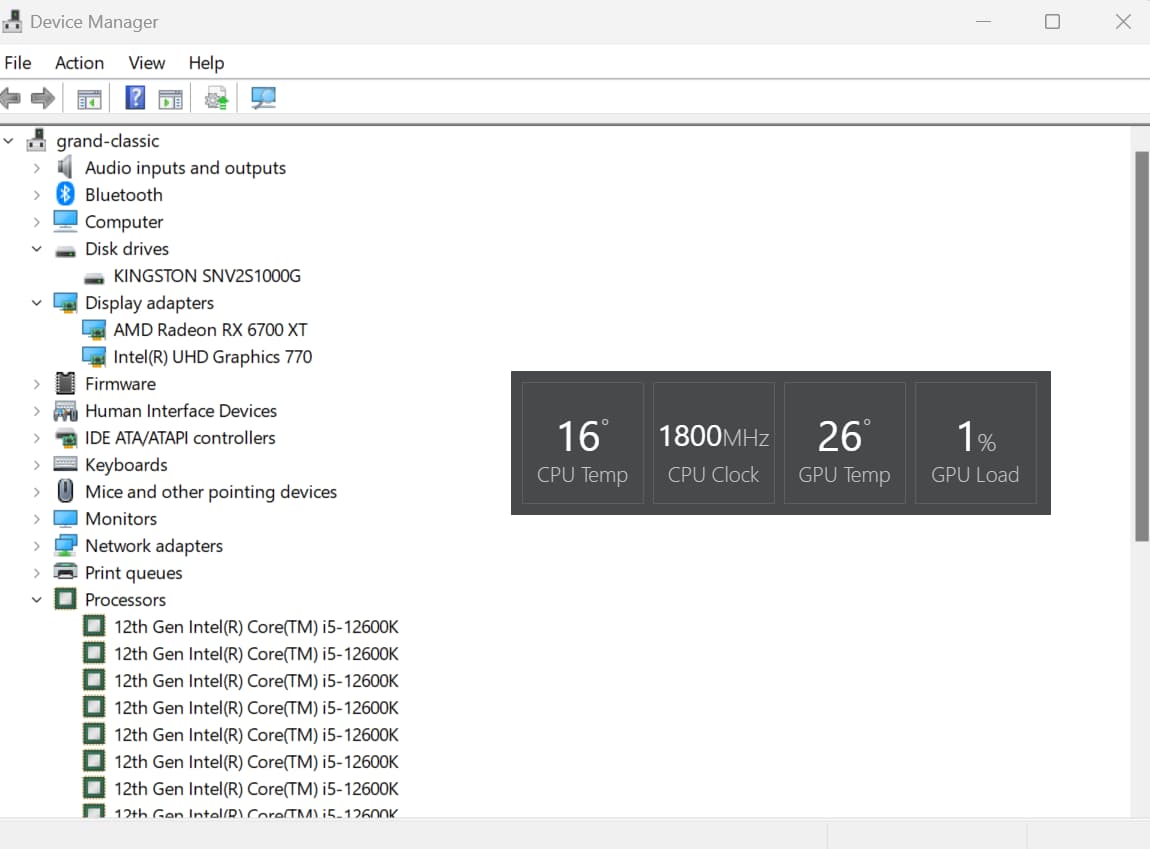Image resolution: width=1150 pixels, height=849 pixels.
Task: Expand the Monitors category
Action: (37, 518)
